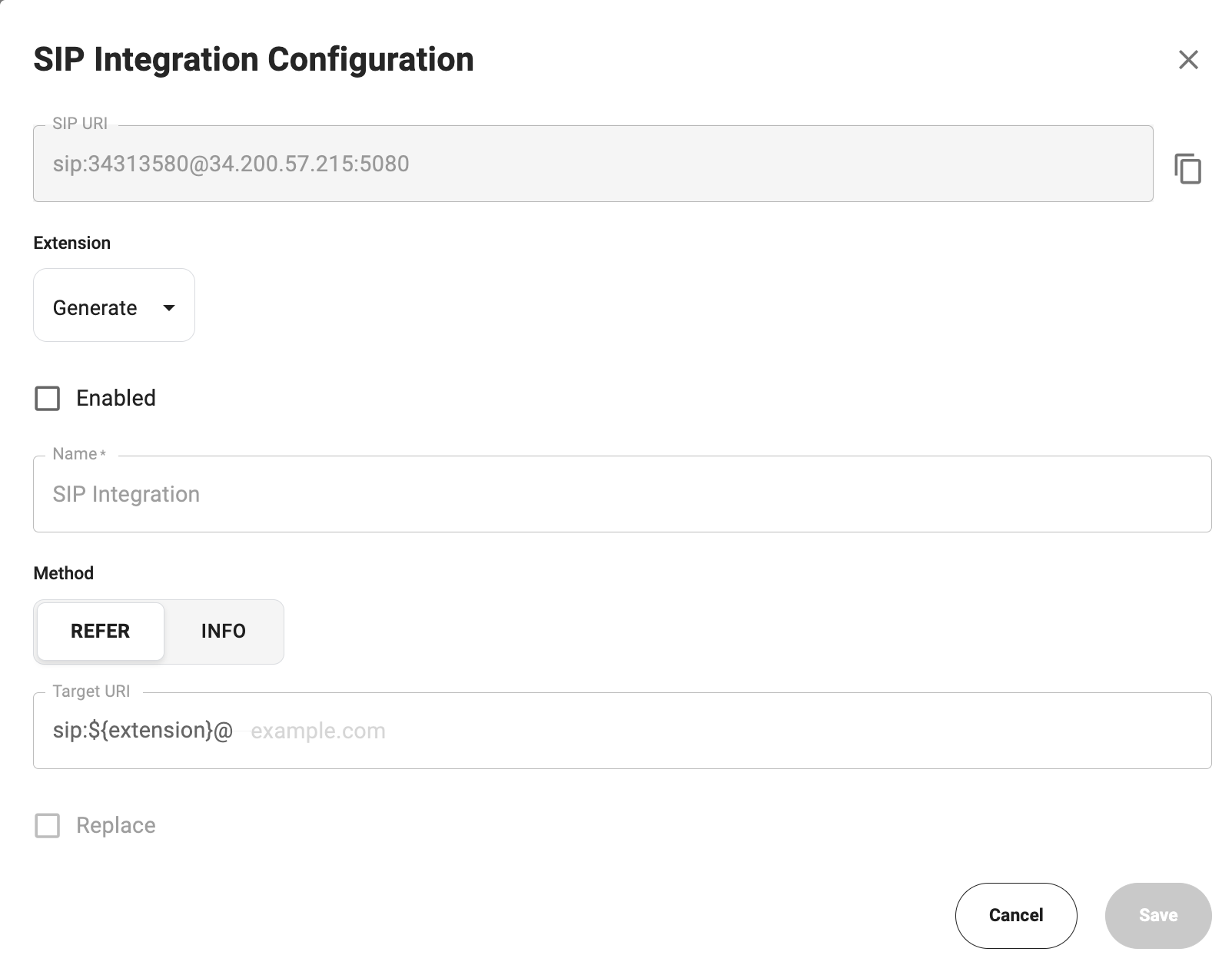Click the caret arrow beside Generate

point(169,308)
